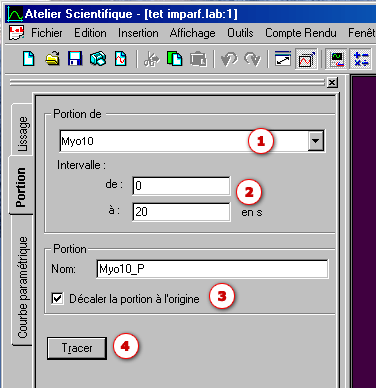
Task: Click the Undo arrow icon
Action: coord(229,59)
